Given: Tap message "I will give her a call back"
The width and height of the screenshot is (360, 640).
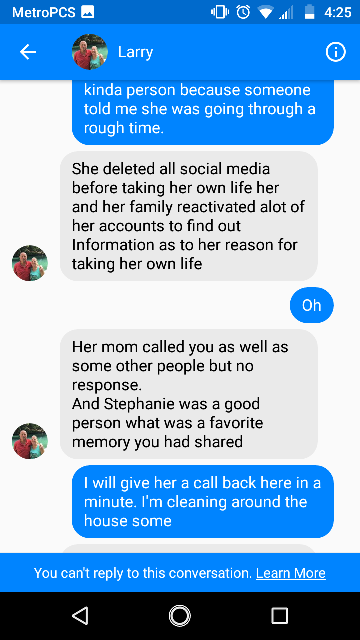Looking at the screenshot, I should (x=203, y=502).
